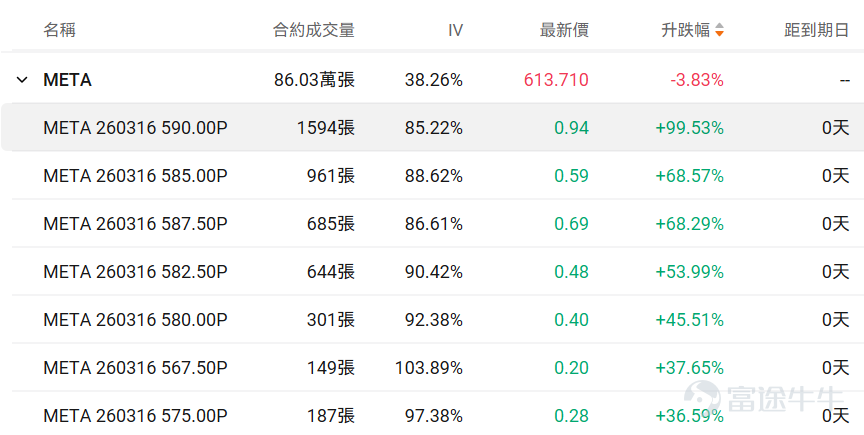The image size is (864, 435).
Task: Click volume cell 1594張
Action: coord(326,128)
